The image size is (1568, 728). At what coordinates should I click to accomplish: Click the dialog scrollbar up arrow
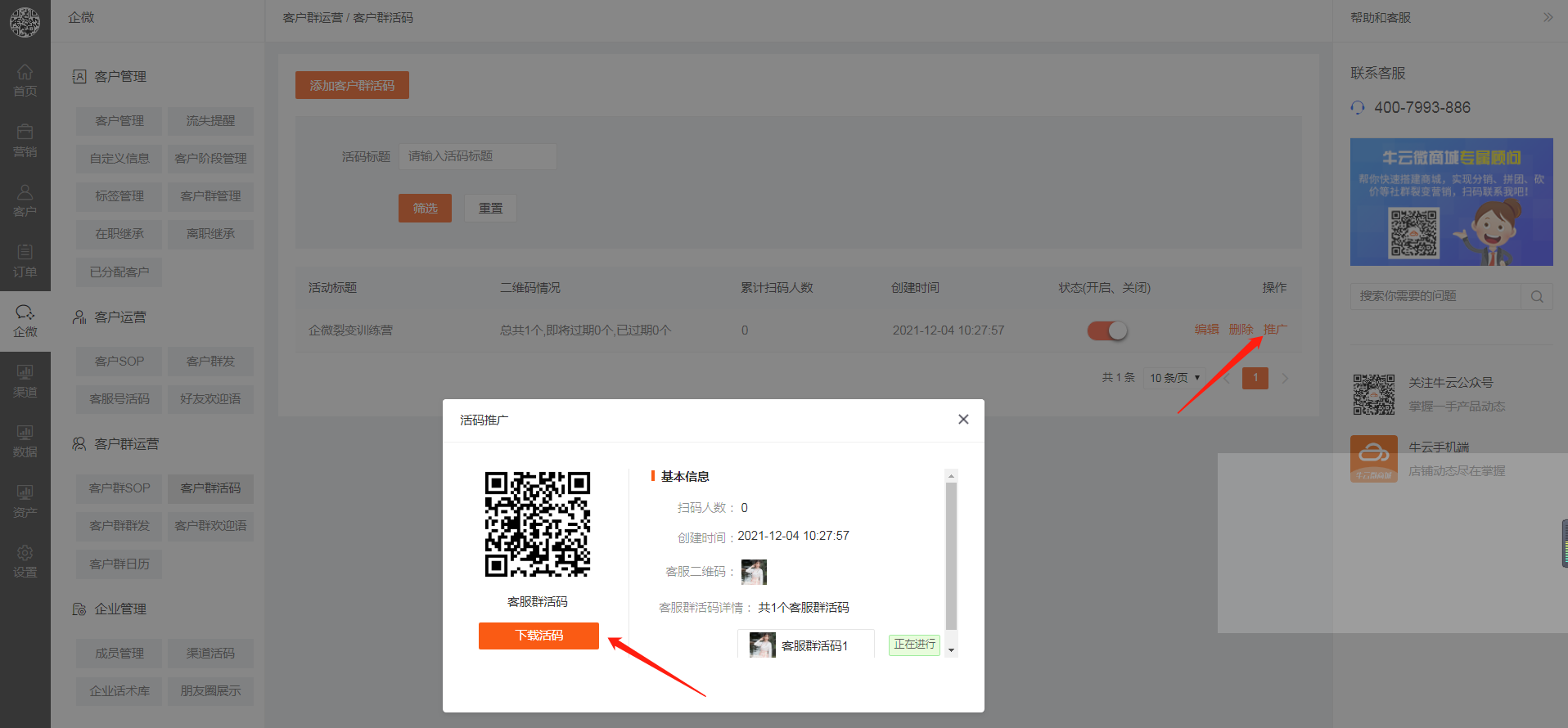coord(951,476)
